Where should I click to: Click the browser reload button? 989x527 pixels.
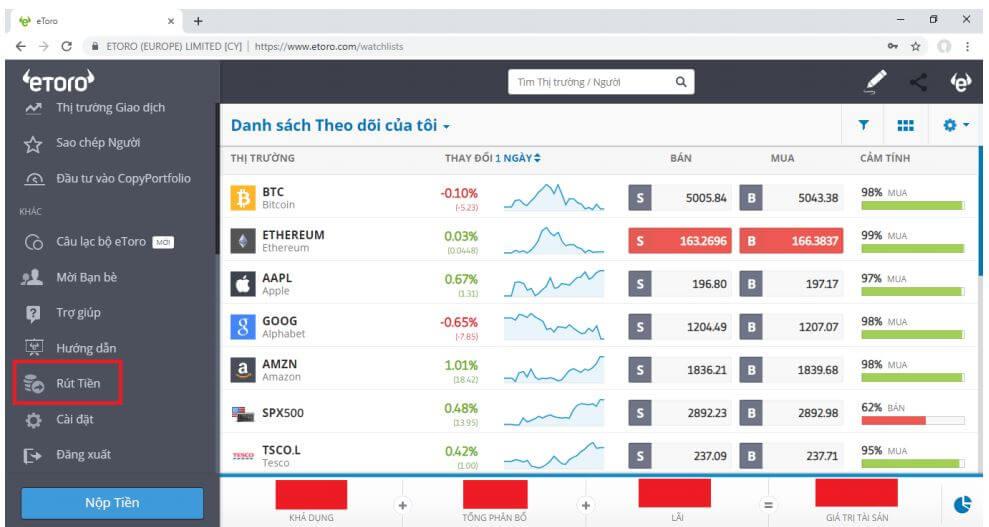(66, 46)
